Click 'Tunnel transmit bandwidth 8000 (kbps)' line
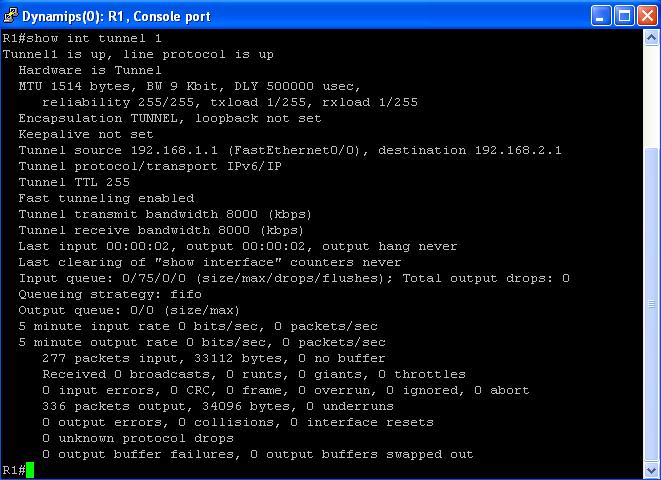Screen dimensions: 661x480 point(165,215)
